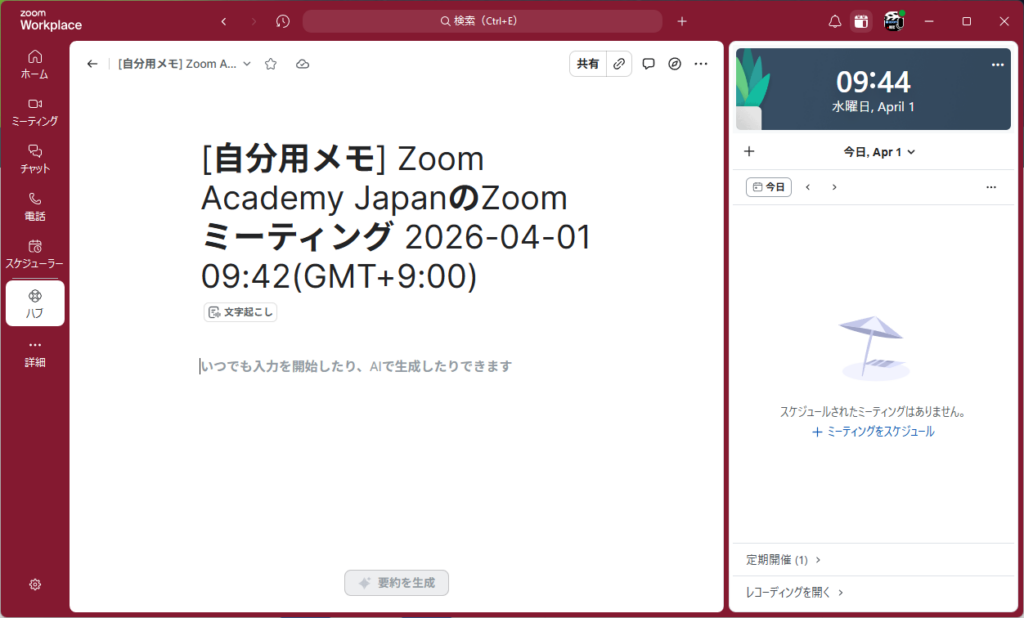Click the 共有 share button
The height and width of the screenshot is (618, 1024).
click(x=588, y=64)
